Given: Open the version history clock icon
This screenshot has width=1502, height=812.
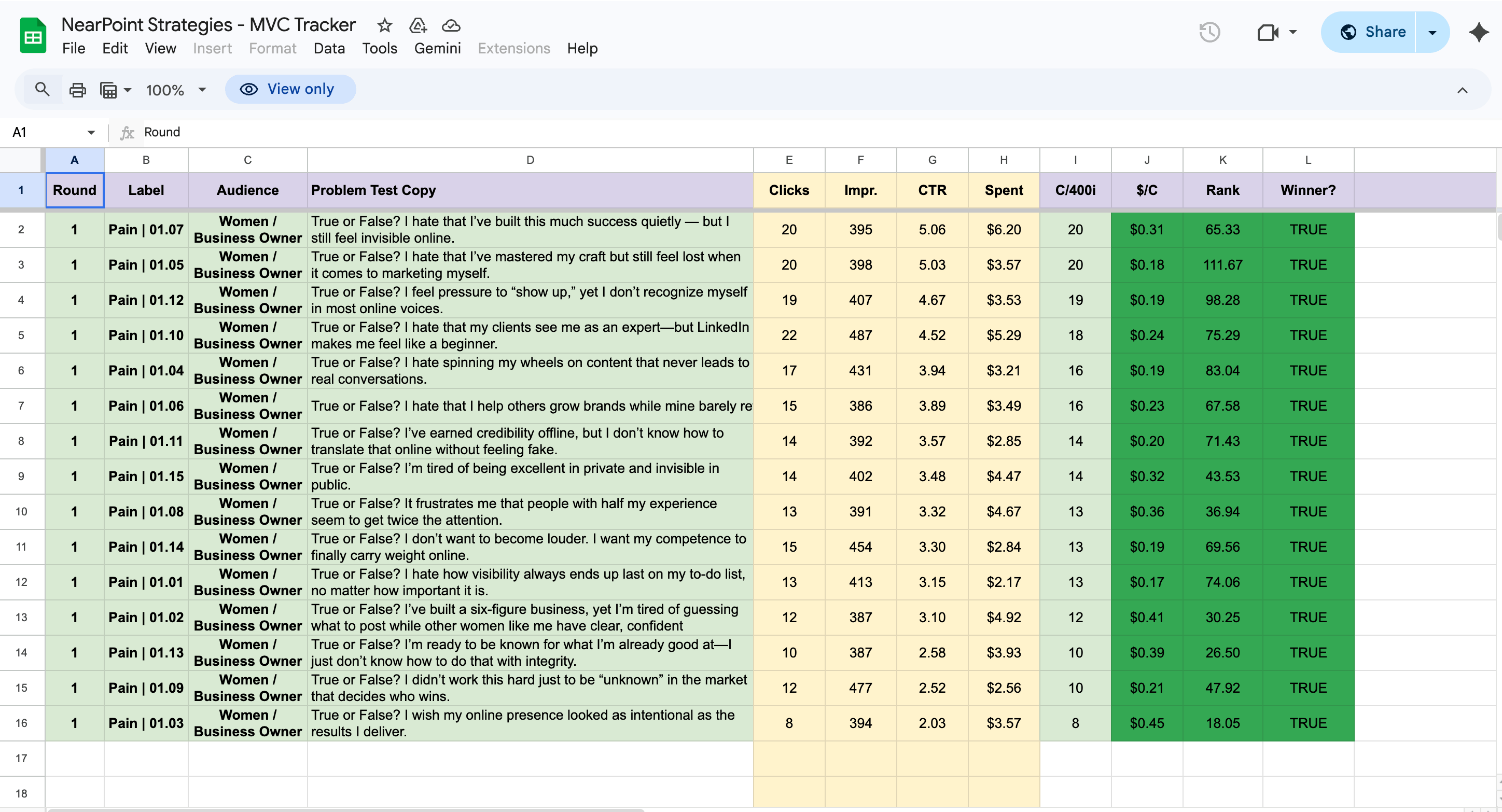Looking at the screenshot, I should coord(1209,32).
